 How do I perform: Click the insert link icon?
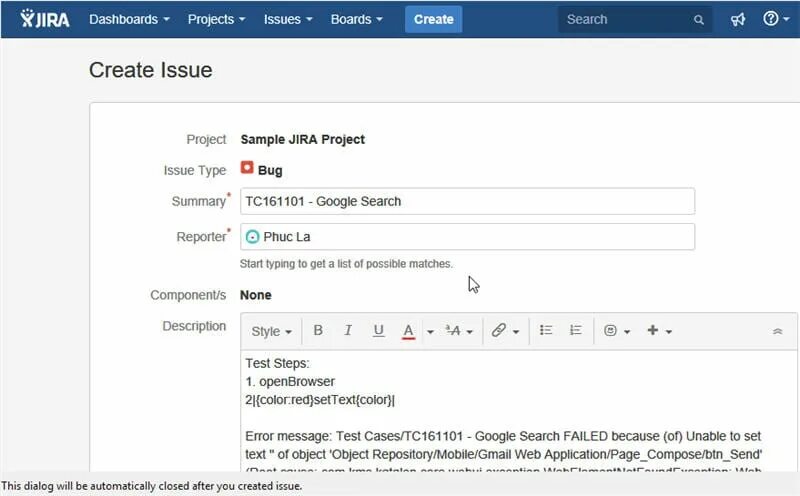499,330
